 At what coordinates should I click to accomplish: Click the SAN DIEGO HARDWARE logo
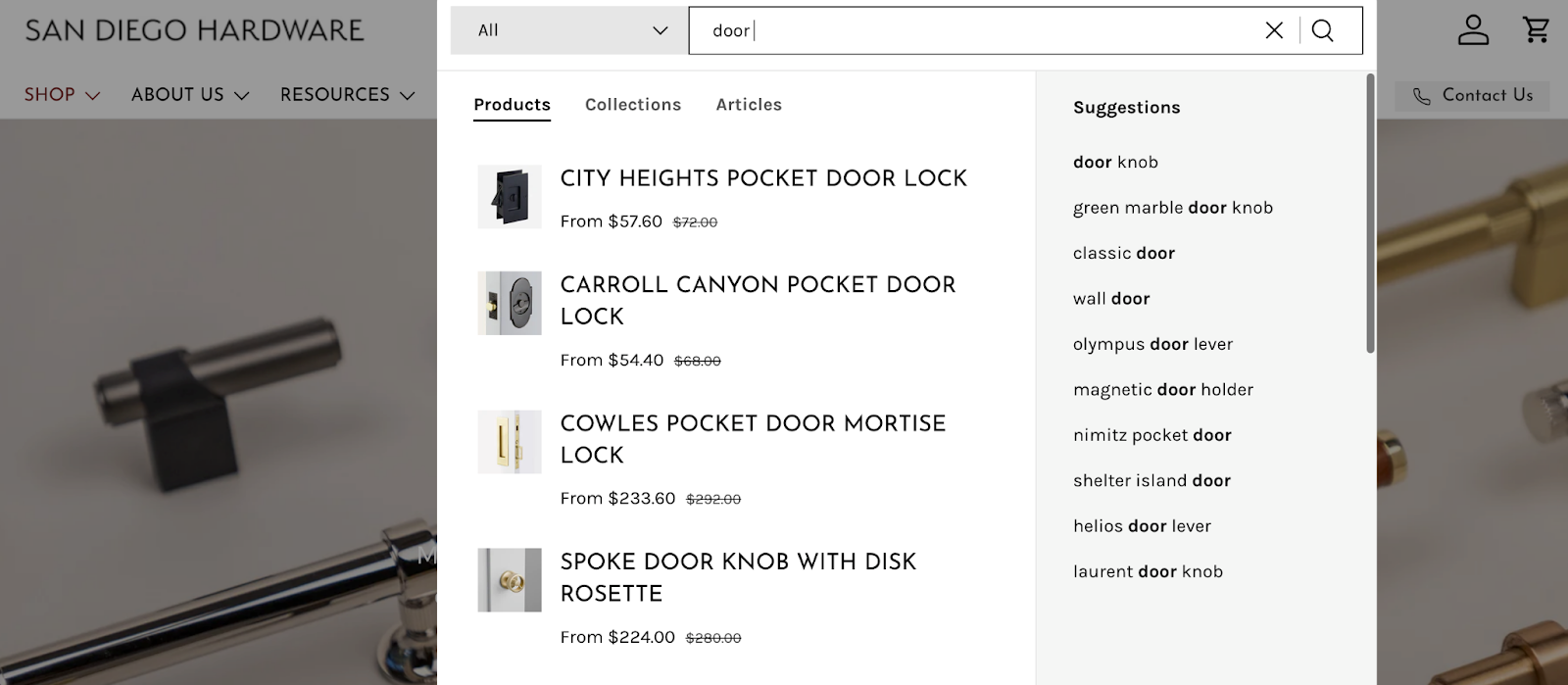[192, 30]
